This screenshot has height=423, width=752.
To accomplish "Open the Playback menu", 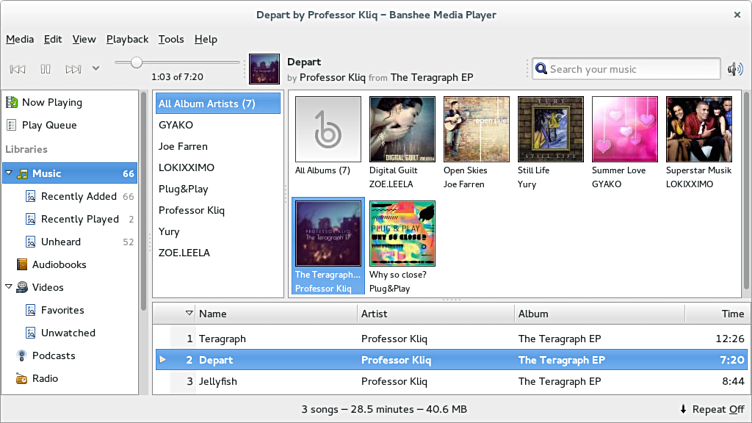I will pos(127,39).
